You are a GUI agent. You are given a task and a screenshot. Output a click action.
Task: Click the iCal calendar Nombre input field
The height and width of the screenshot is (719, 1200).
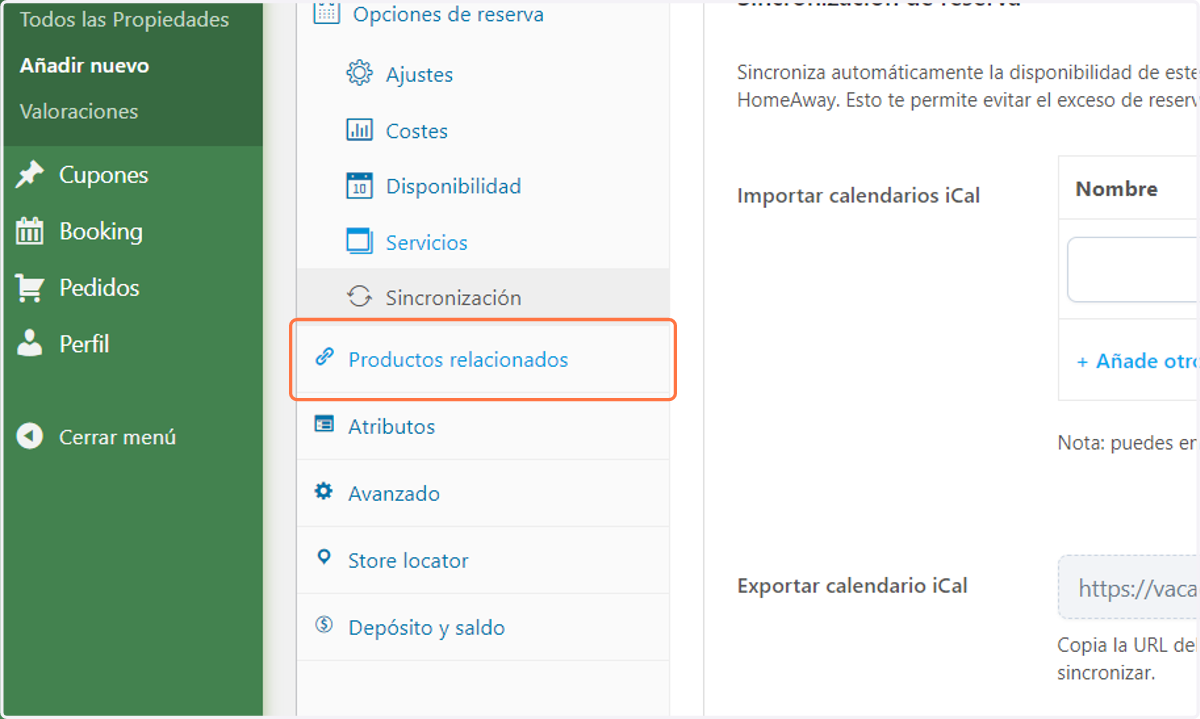tap(1133, 269)
